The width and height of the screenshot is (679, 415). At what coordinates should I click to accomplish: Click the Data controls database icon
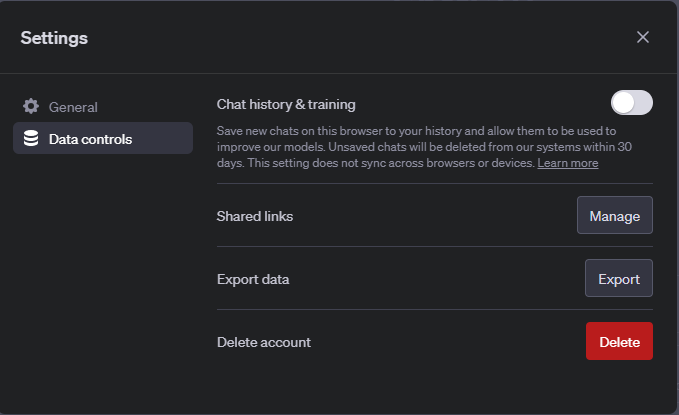31,138
